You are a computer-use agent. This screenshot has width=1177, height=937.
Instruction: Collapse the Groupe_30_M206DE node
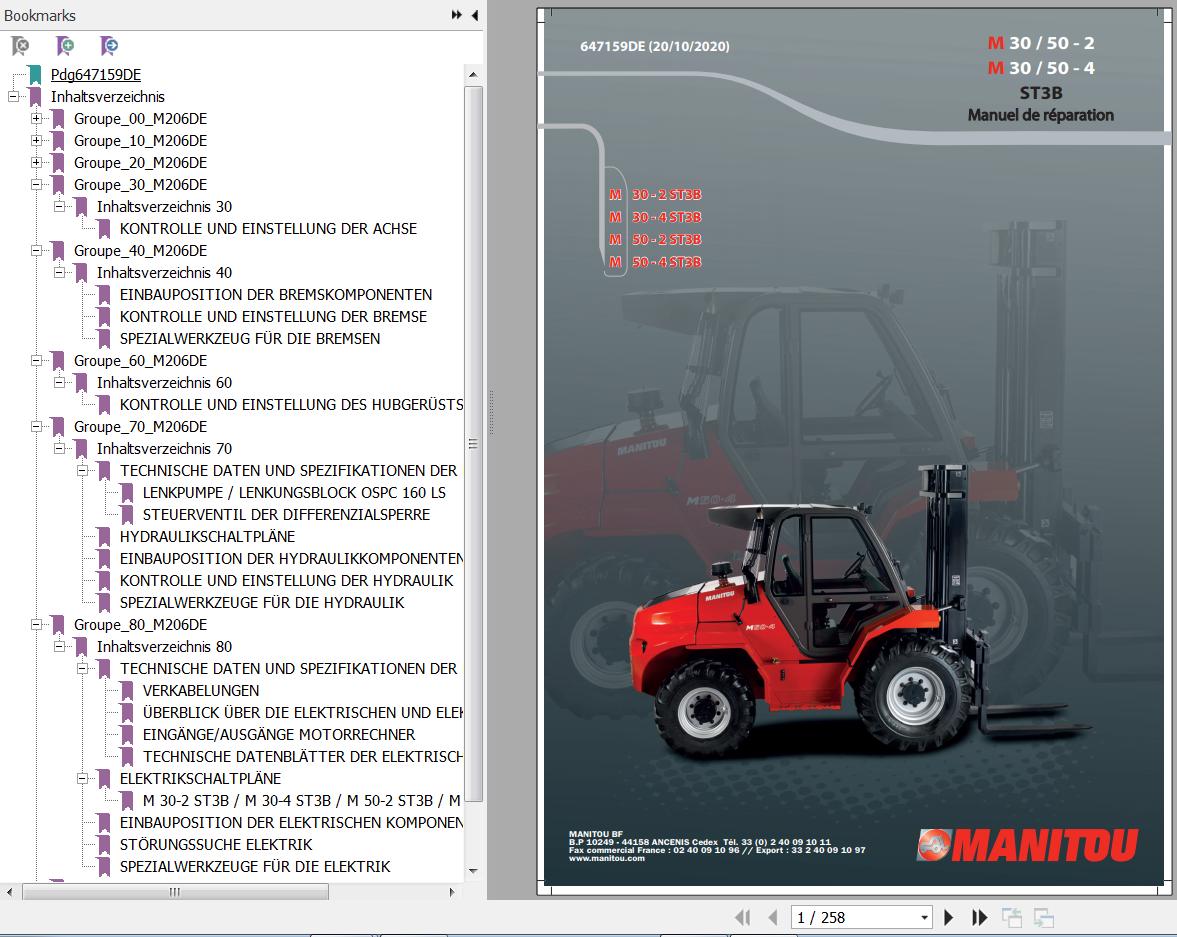pos(36,185)
